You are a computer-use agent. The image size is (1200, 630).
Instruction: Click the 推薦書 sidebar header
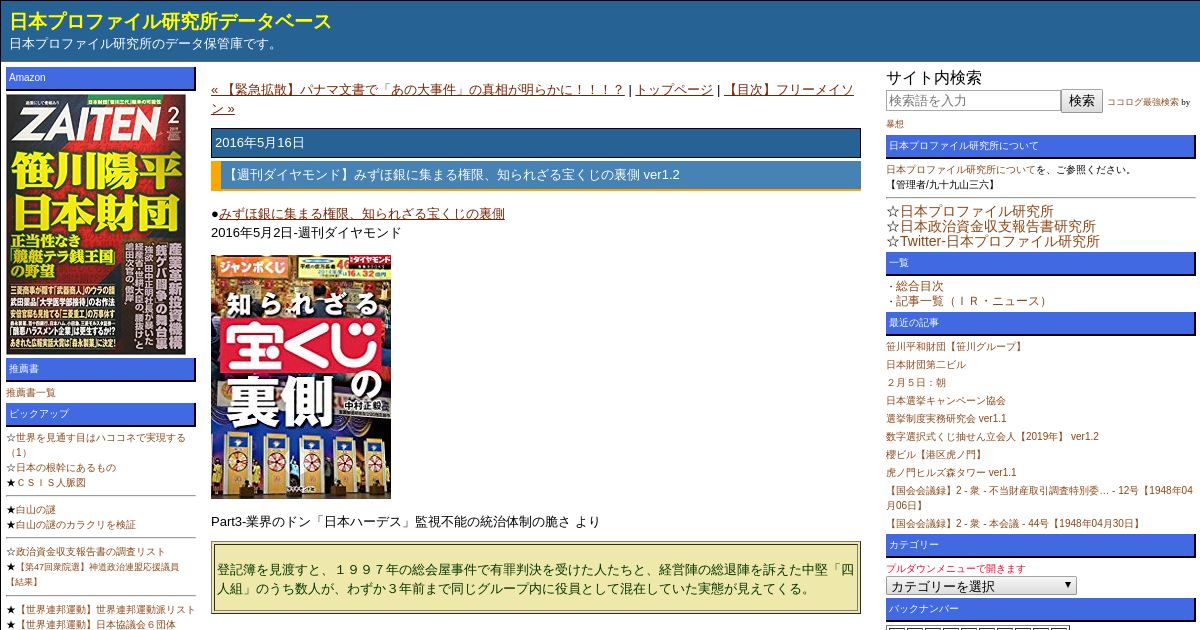click(x=101, y=369)
